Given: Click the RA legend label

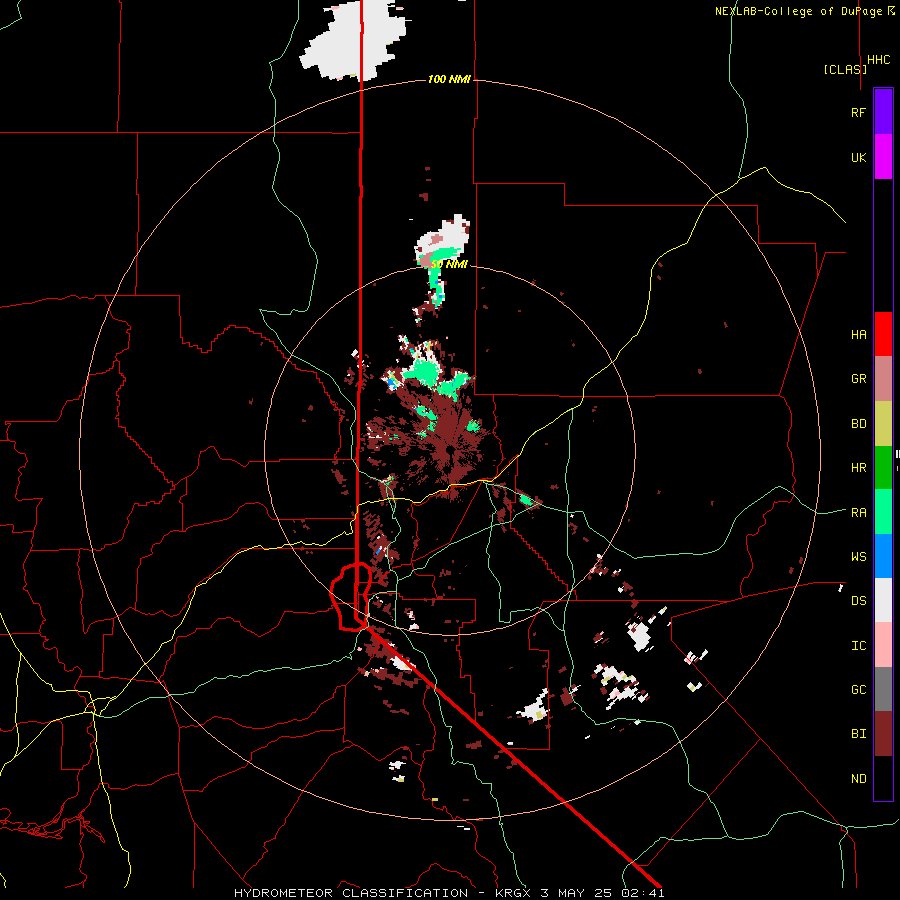Looking at the screenshot, I should click(858, 513).
